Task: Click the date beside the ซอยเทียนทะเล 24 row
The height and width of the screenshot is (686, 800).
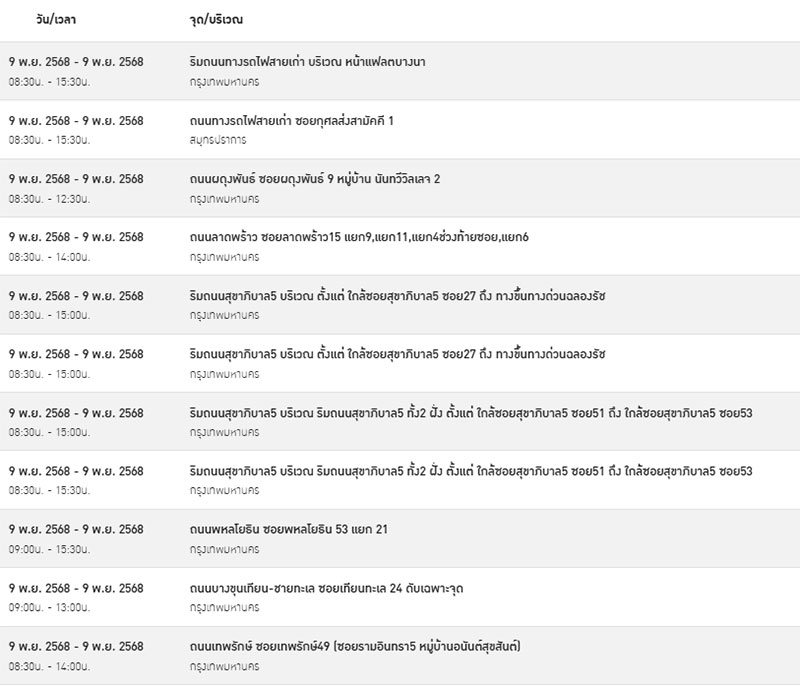Action: click(x=76, y=589)
